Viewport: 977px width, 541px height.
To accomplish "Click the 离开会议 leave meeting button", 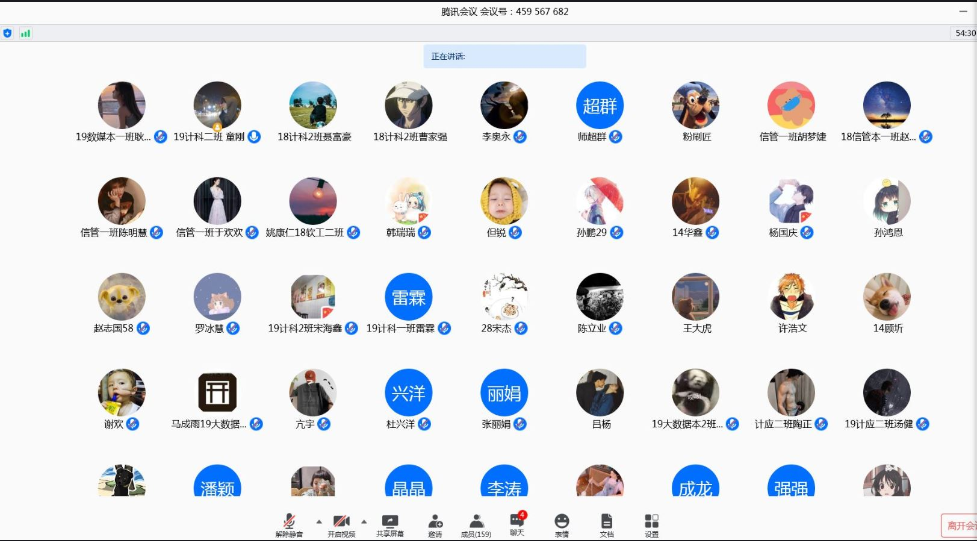I will [x=958, y=525].
